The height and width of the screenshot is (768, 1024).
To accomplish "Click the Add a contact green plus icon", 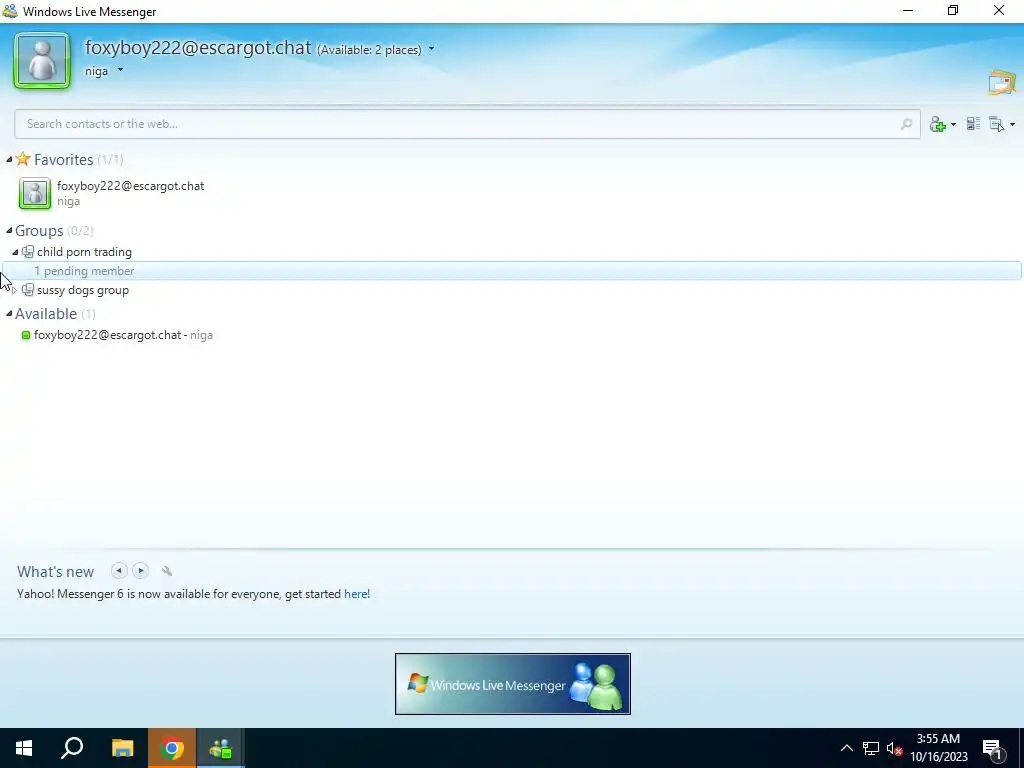I will (938, 124).
